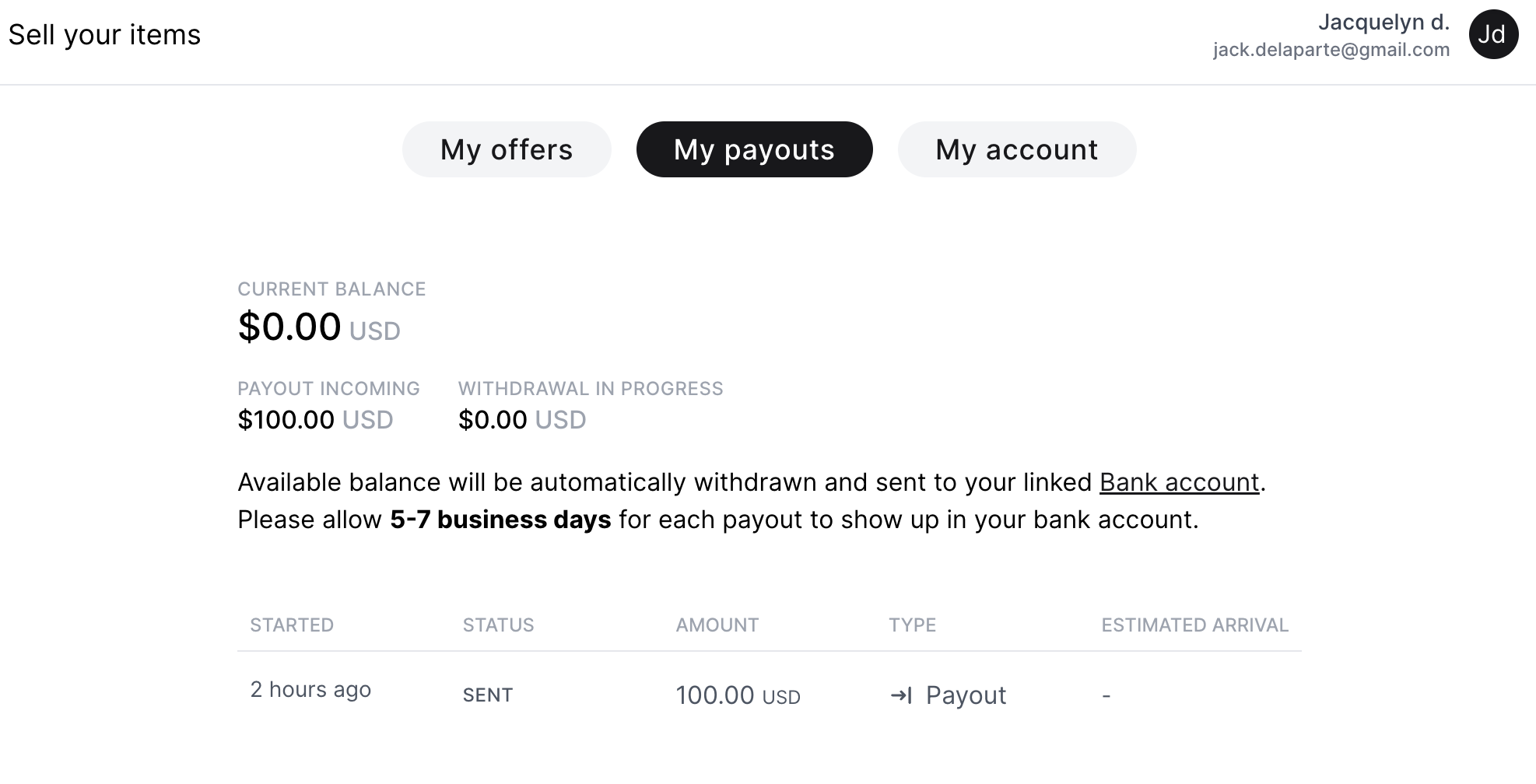
Task: Follow the Bank account link
Action: [x=1179, y=482]
